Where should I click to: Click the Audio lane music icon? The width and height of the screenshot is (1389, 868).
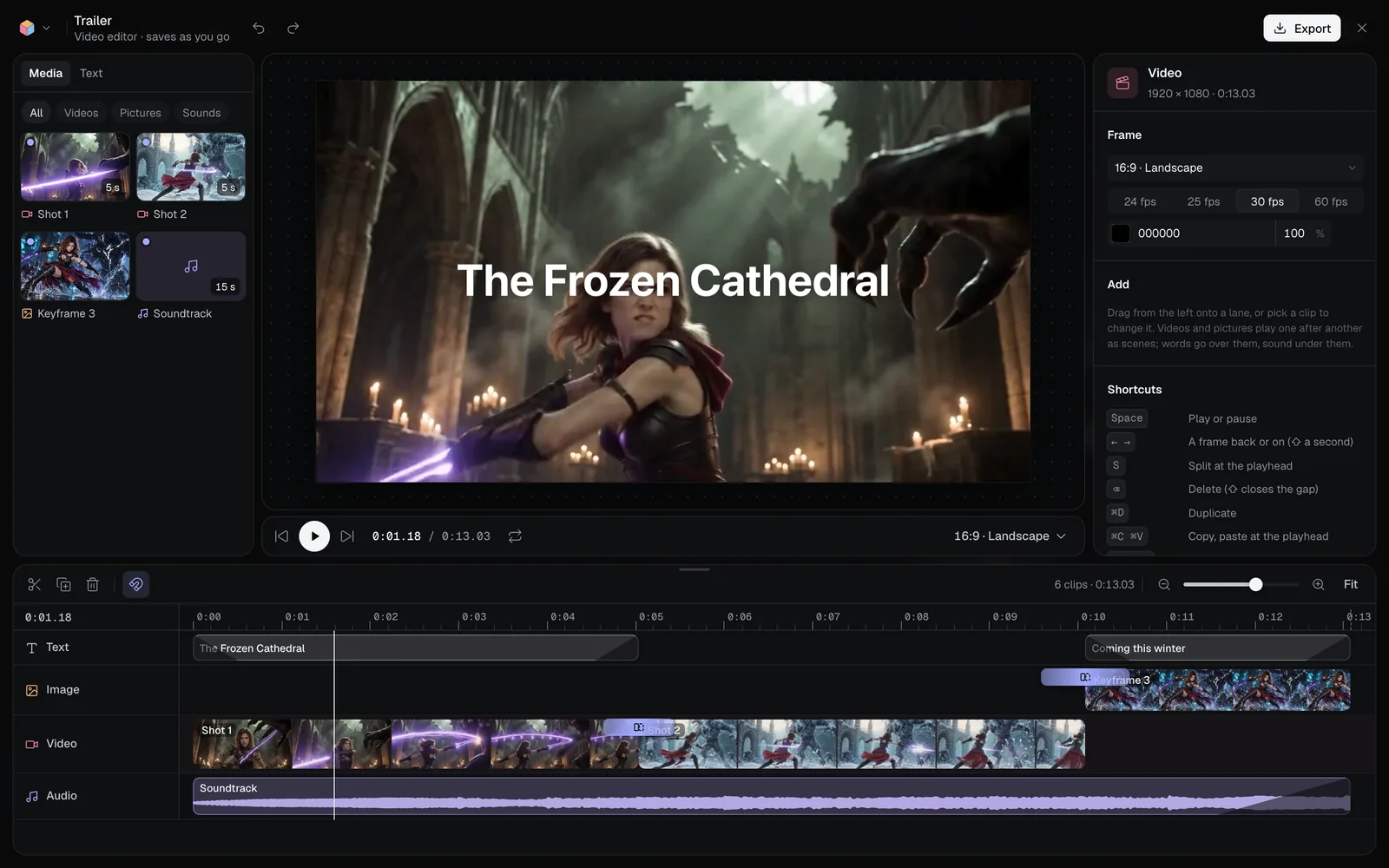(32, 796)
